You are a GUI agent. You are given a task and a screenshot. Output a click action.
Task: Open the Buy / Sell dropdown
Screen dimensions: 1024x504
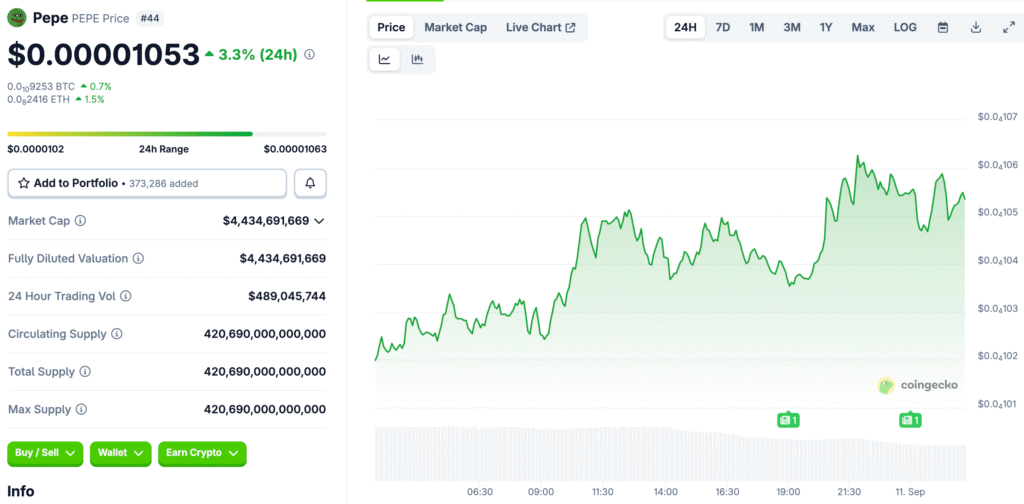(45, 453)
